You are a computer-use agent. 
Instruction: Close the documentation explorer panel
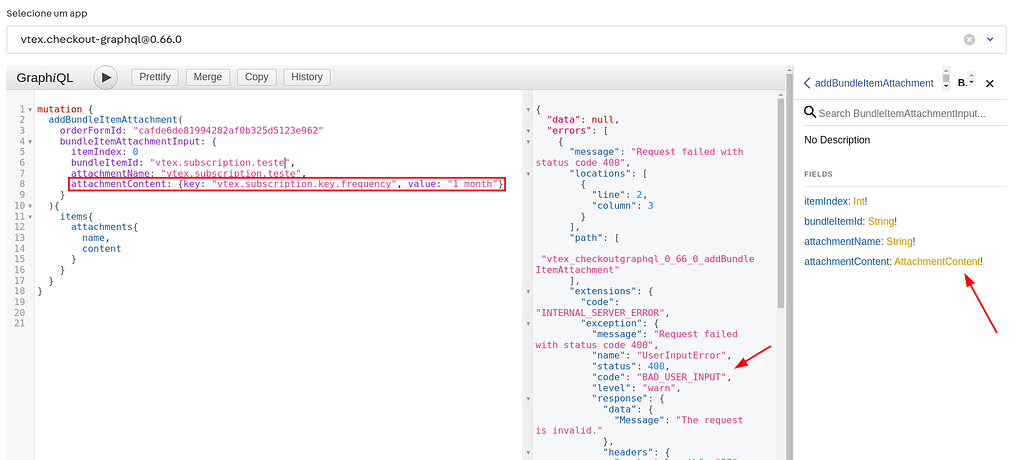(x=989, y=83)
